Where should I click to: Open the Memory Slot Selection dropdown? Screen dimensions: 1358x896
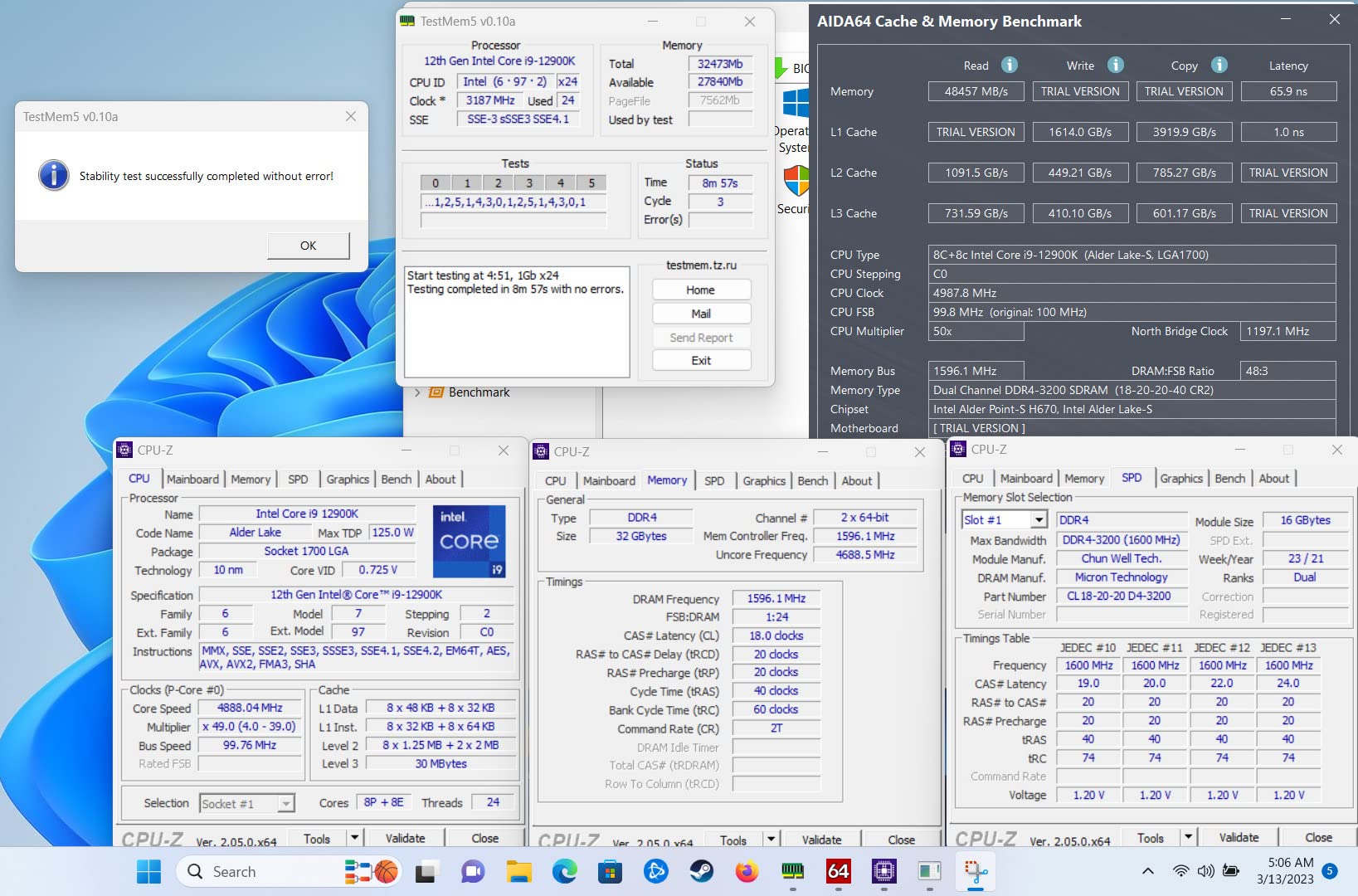click(1038, 520)
